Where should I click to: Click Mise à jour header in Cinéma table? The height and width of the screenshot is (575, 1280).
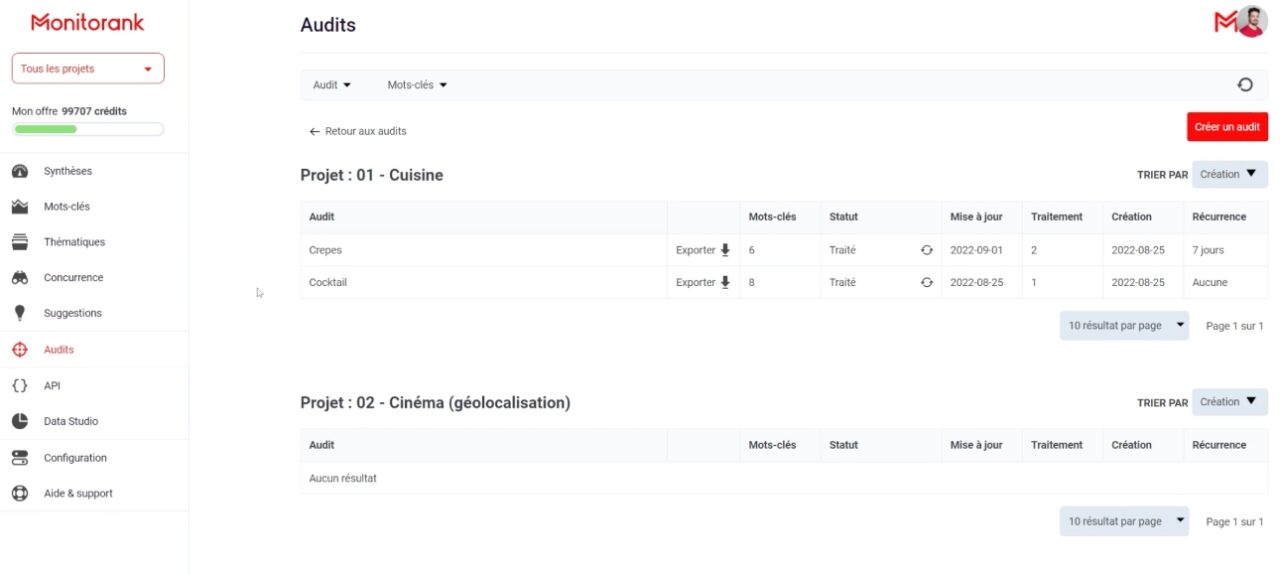coord(976,445)
